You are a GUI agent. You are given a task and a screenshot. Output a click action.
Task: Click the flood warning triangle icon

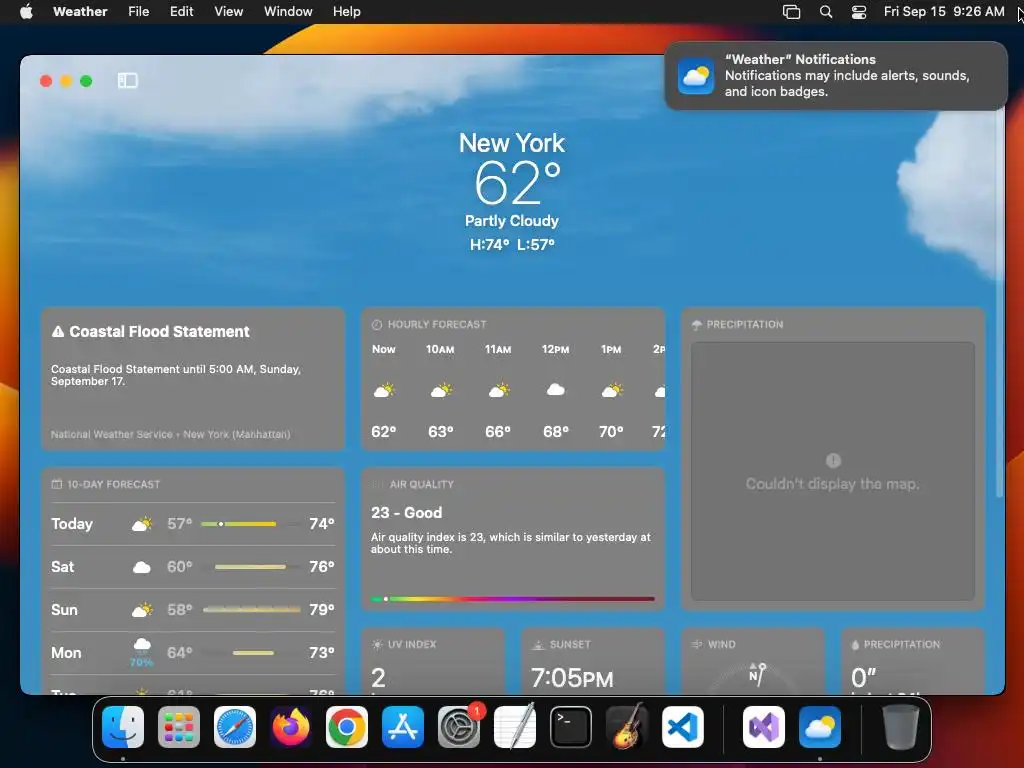pyautogui.click(x=58, y=332)
